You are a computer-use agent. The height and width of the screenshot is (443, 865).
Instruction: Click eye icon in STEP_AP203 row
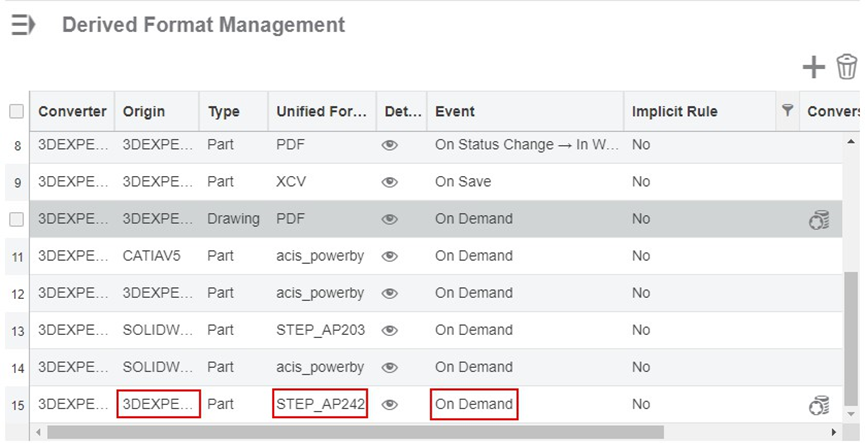tap(389, 330)
